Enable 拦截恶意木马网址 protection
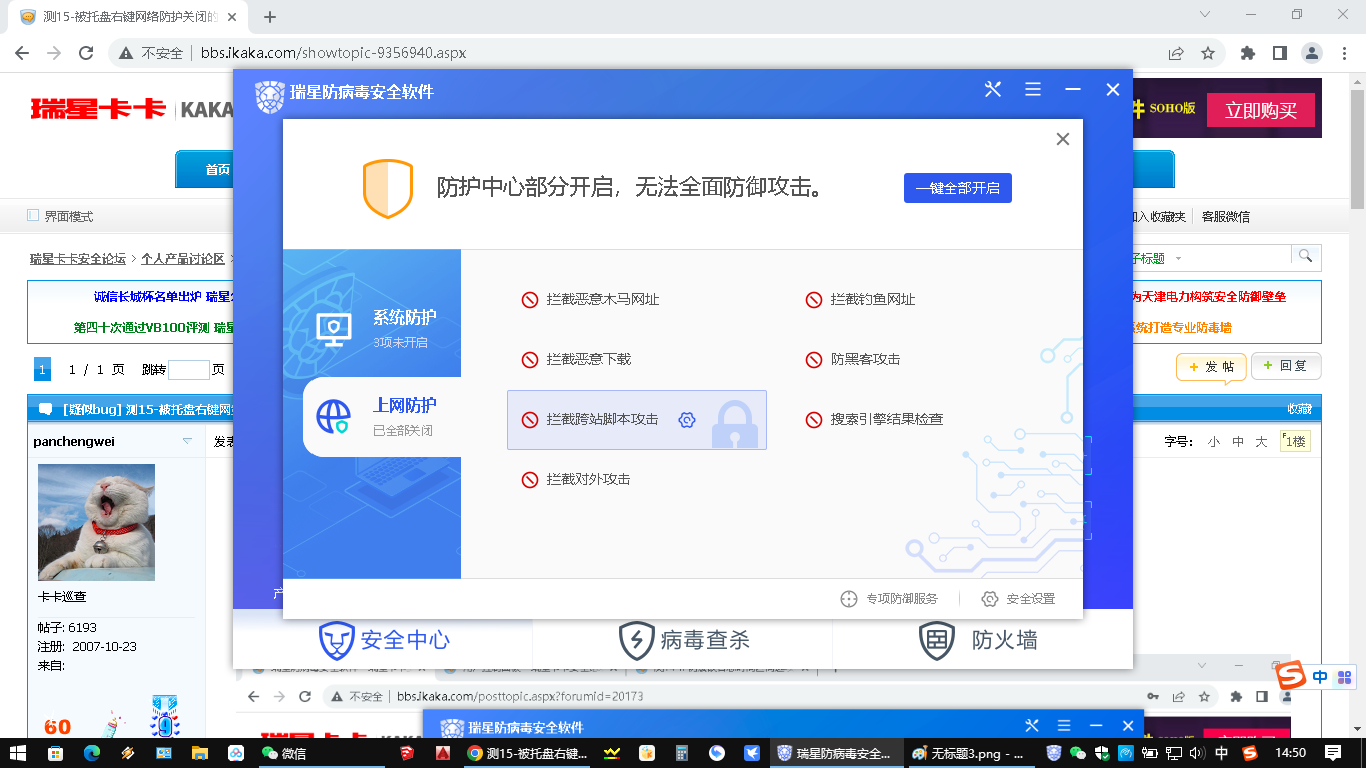 530,300
